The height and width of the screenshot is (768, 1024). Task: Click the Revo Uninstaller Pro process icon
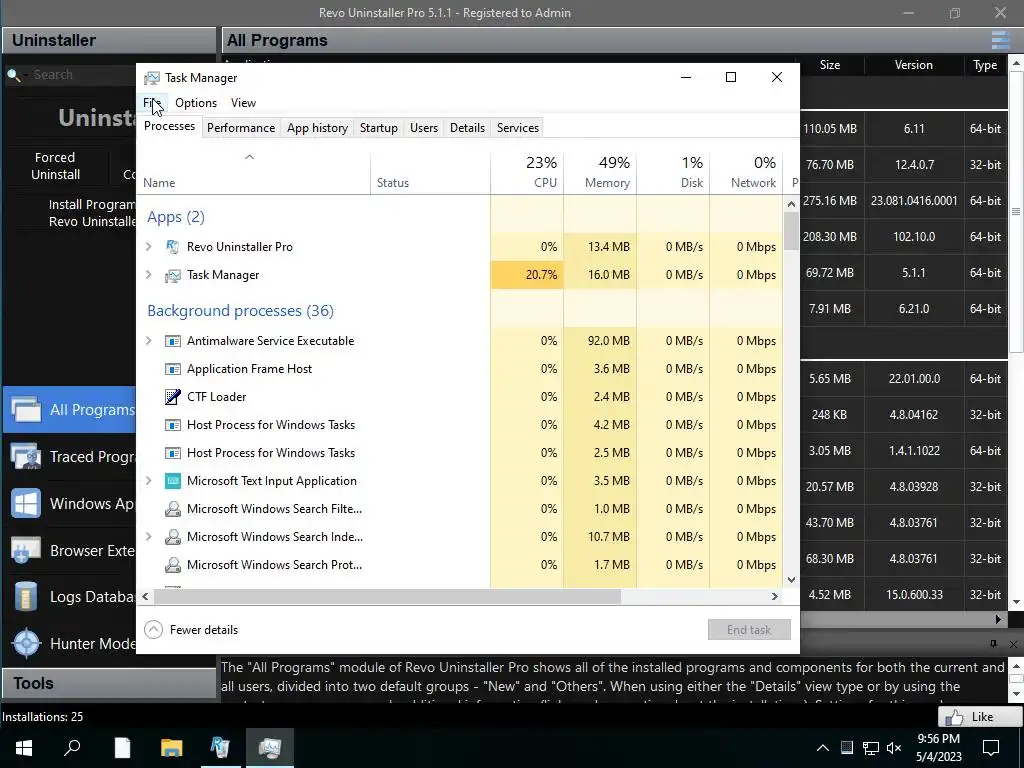172,247
